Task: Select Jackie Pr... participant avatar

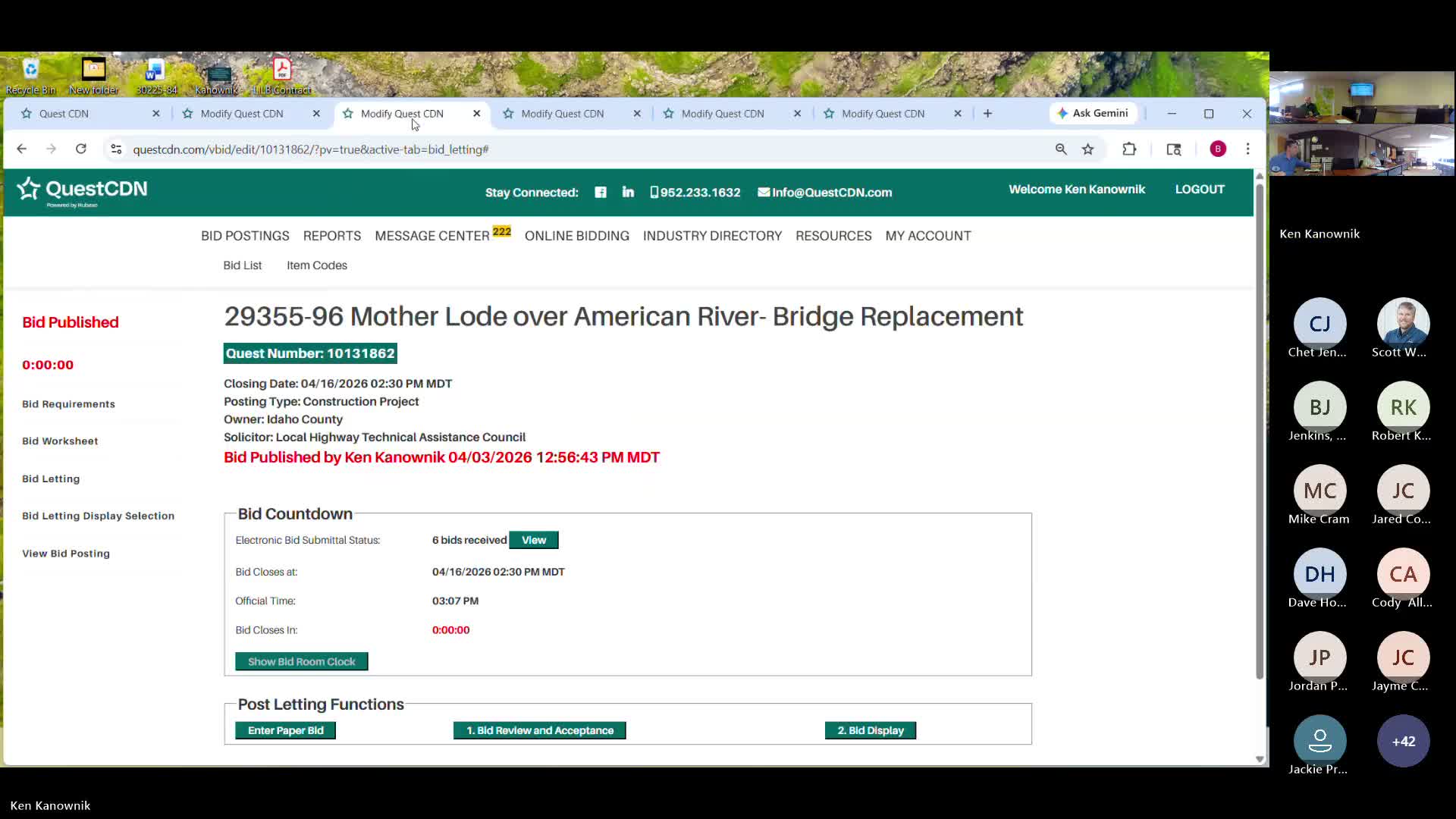Action: 1319,741
